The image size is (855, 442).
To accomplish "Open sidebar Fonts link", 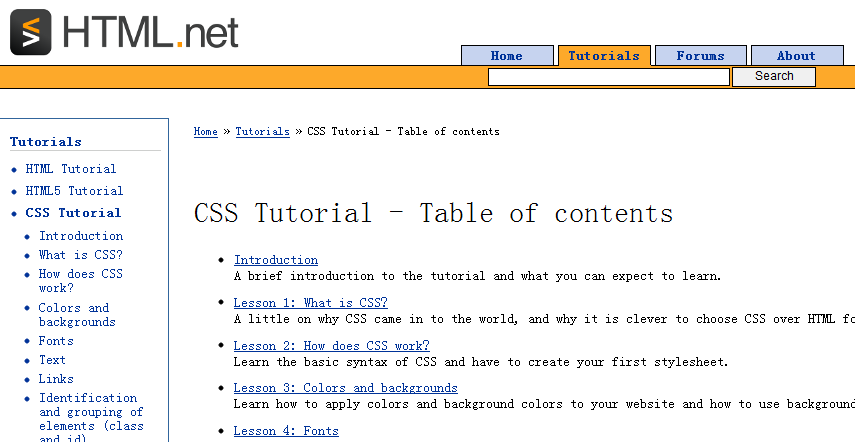I will tap(56, 341).
